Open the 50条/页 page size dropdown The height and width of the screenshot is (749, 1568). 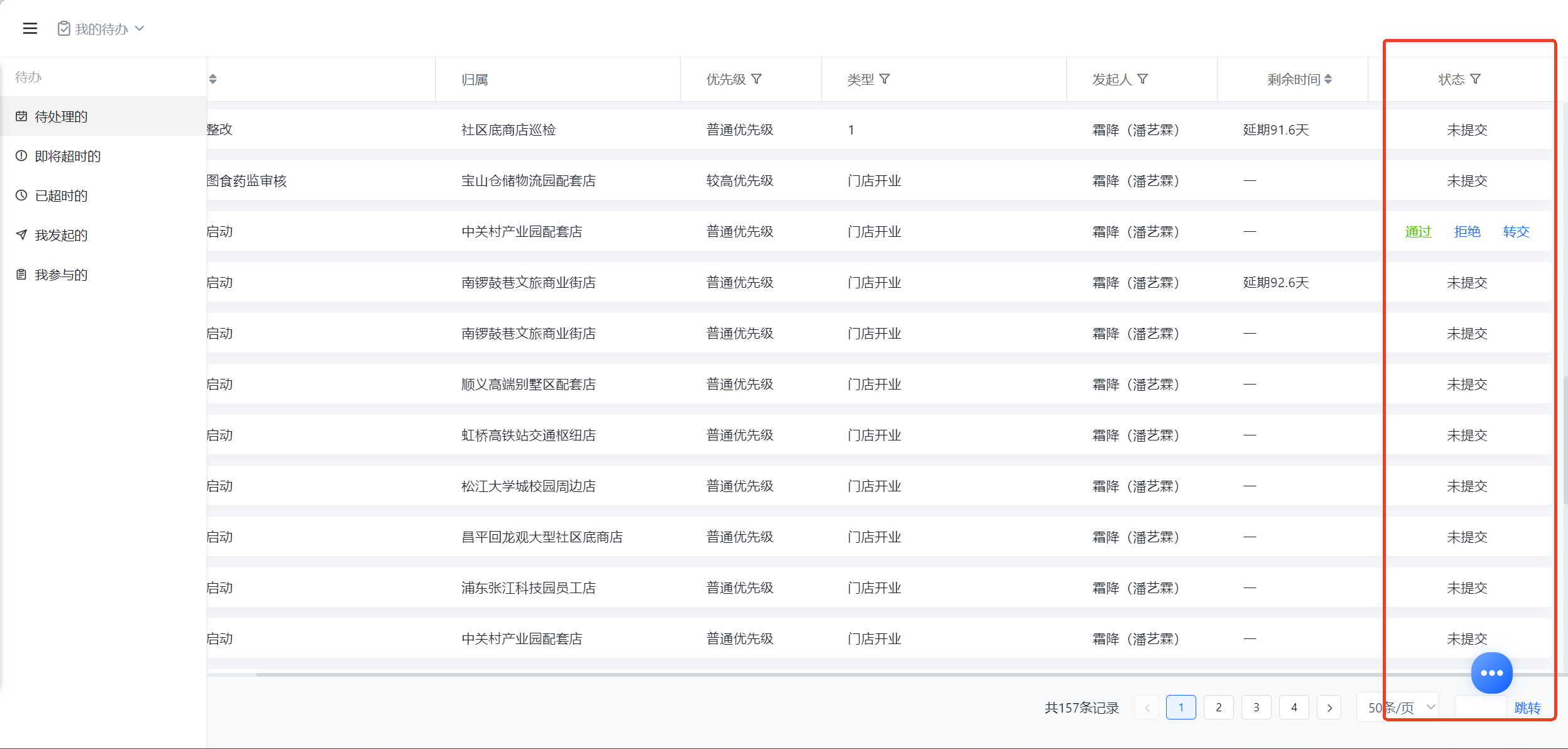(1398, 708)
